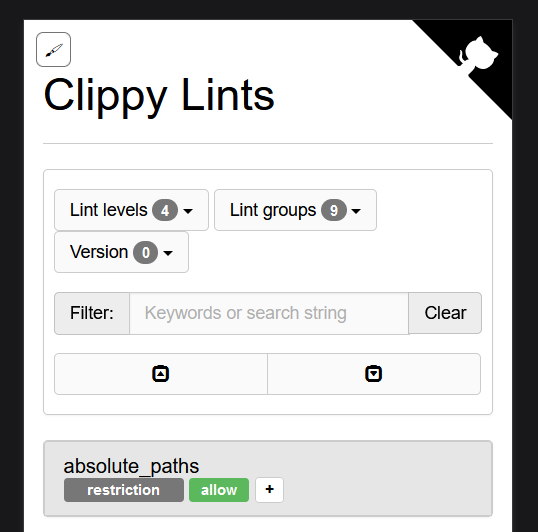Click the caret arrow next to Lint levels
538x532 pixels.
coord(188,211)
